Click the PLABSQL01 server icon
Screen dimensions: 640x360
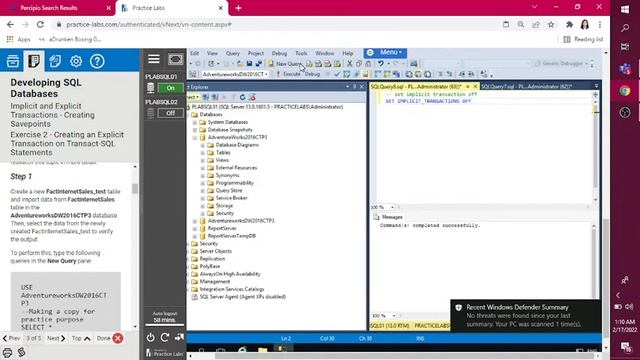coord(151,88)
